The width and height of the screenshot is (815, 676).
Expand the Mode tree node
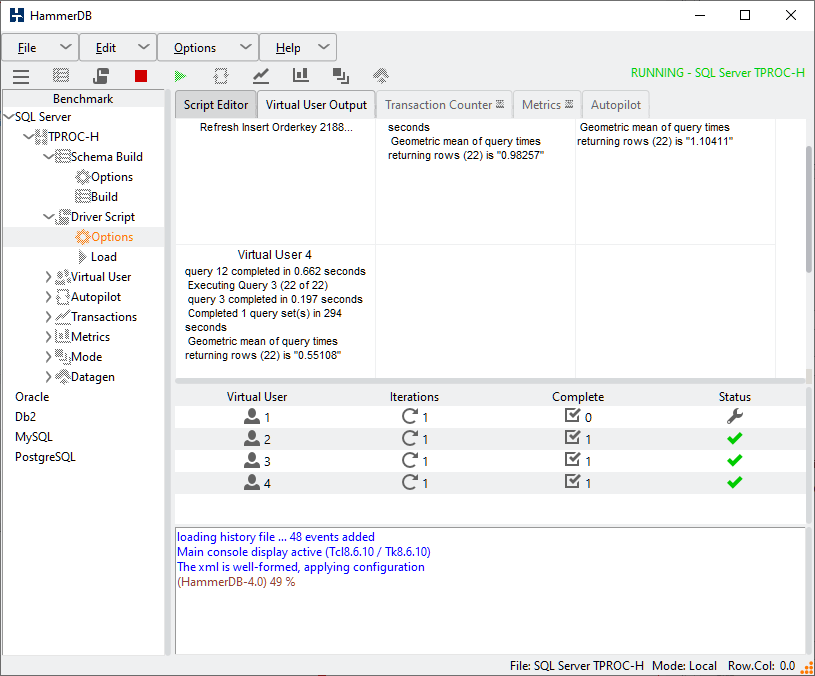[x=48, y=356]
